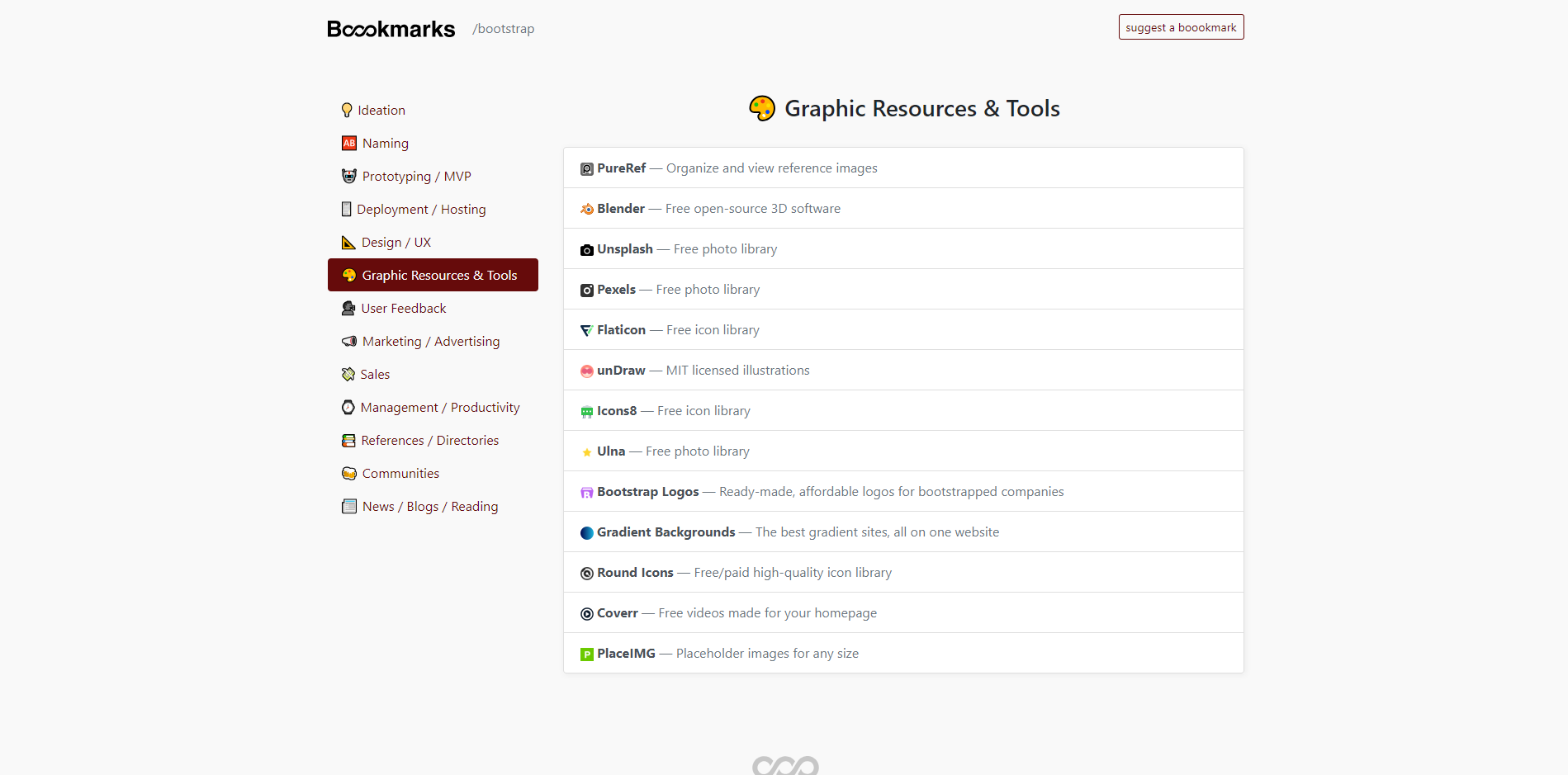The height and width of the screenshot is (775, 1568).
Task: Open Marketing / Advertising category
Action: (433, 341)
